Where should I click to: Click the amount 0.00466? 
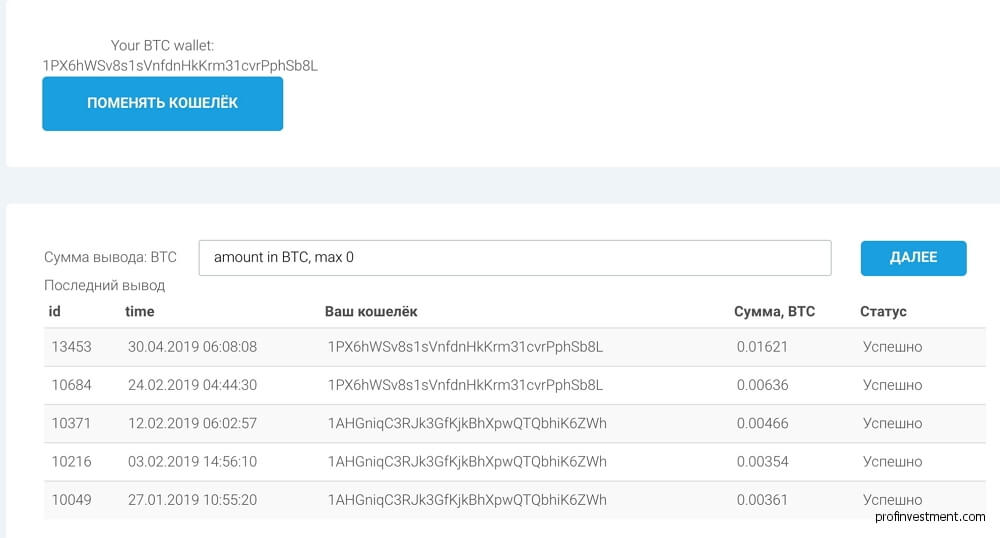pos(763,423)
